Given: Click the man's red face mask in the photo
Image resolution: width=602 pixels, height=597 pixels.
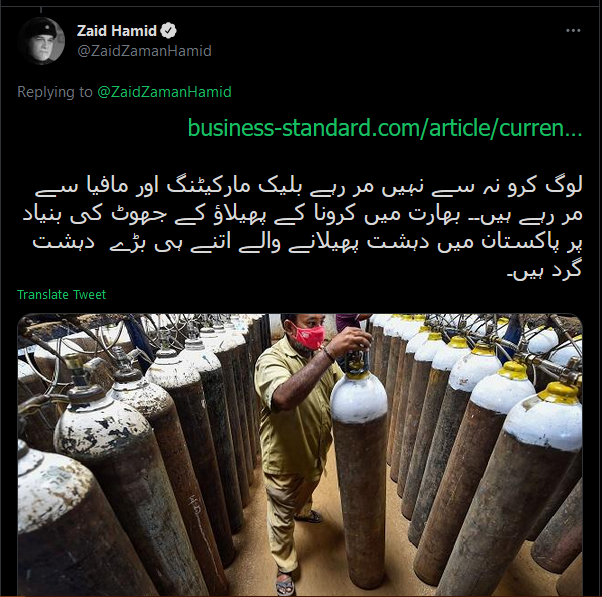Looking at the screenshot, I should click(308, 335).
